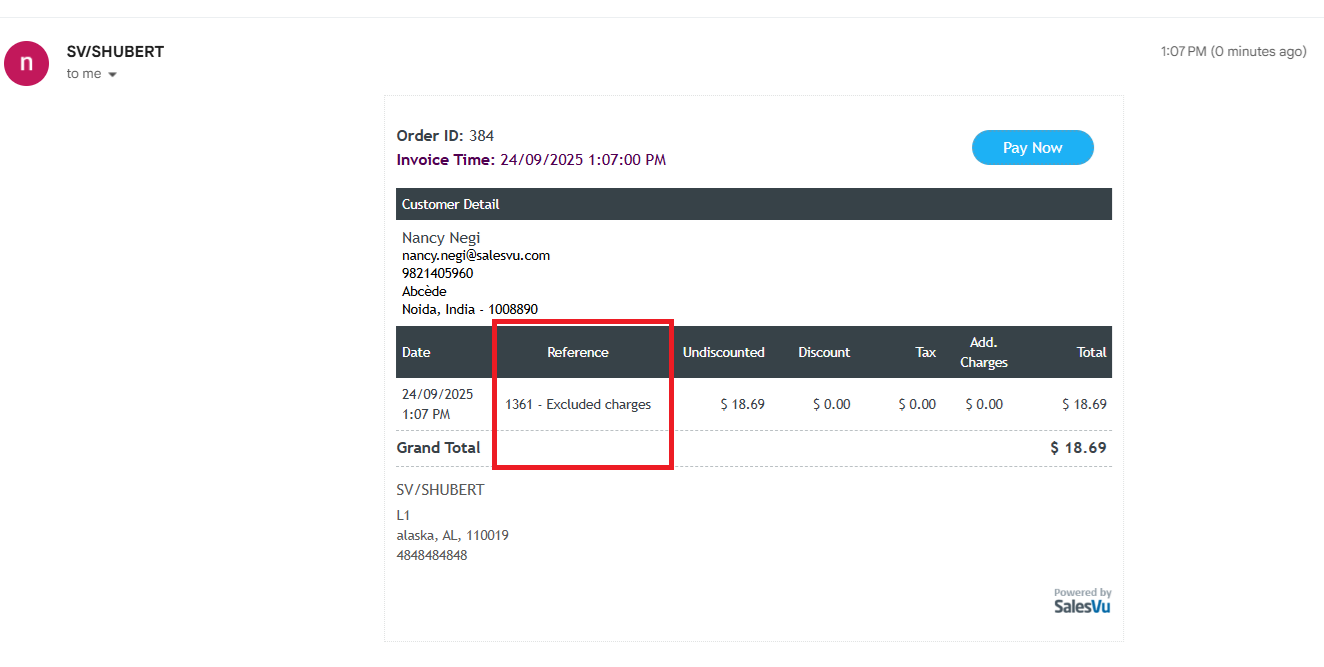Click the Powered by SalesVu logo
The height and width of the screenshot is (667, 1324).
click(x=1082, y=600)
